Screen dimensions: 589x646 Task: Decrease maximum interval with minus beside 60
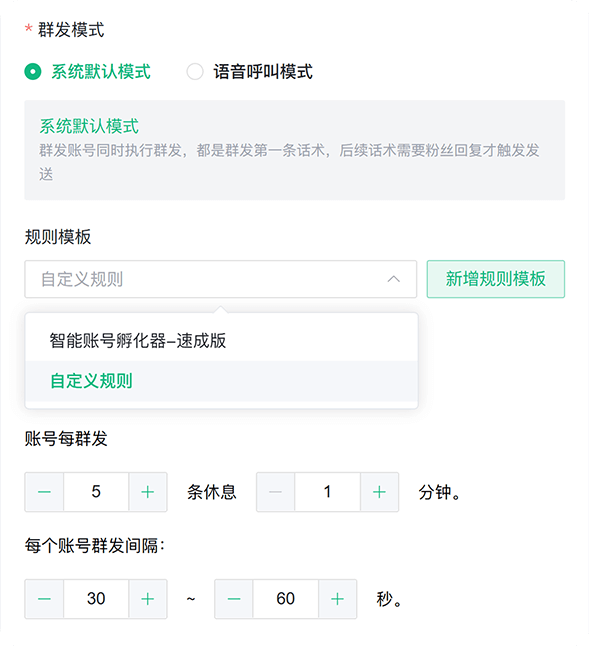click(234, 599)
